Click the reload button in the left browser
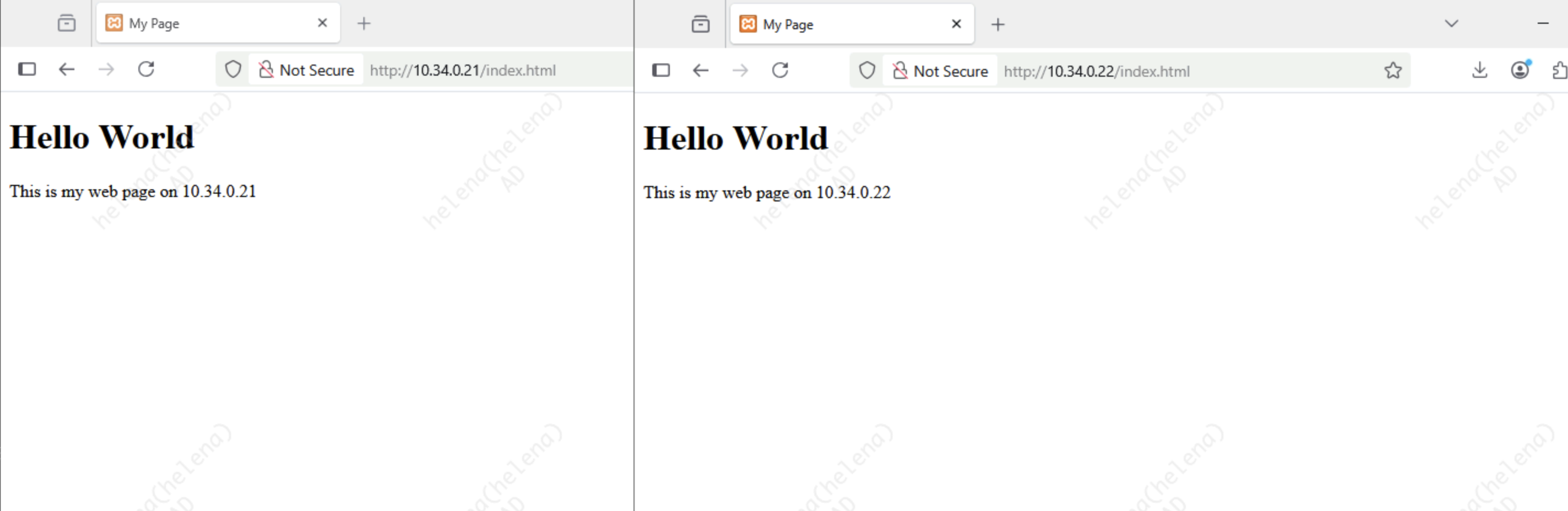Image resolution: width=1568 pixels, height=511 pixels. (x=146, y=70)
